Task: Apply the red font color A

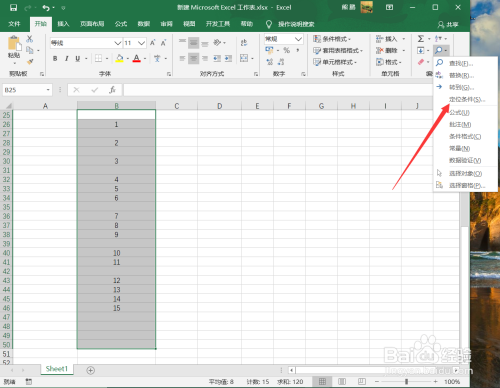Action: coord(137,59)
